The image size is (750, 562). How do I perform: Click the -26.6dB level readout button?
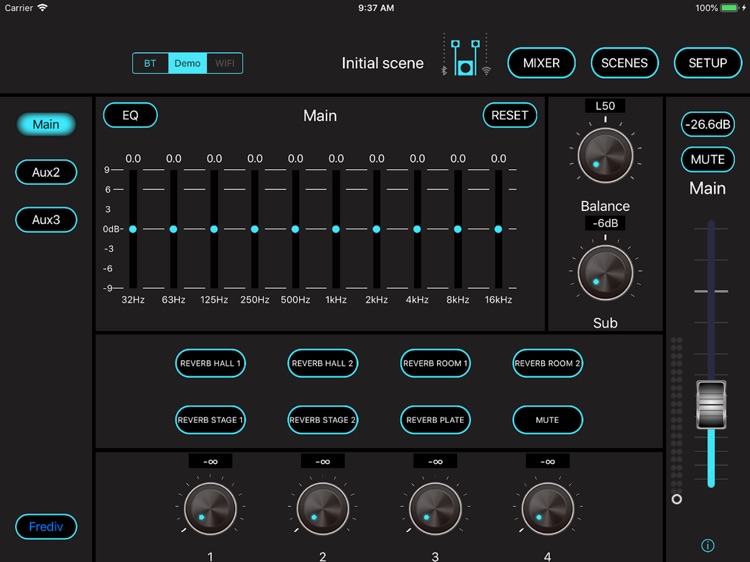[x=707, y=124]
